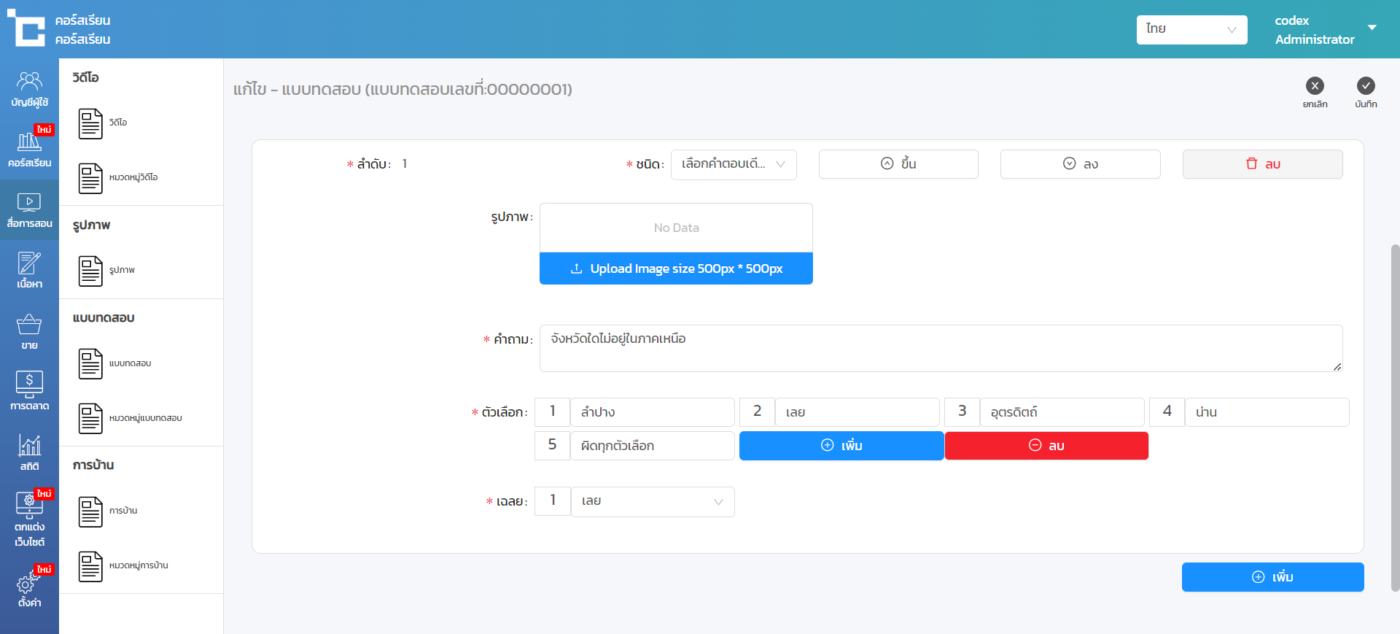Image resolution: width=1400 pixels, height=634 pixels.
Task: Open the codex Administrator account menu
Action: click(1325, 30)
